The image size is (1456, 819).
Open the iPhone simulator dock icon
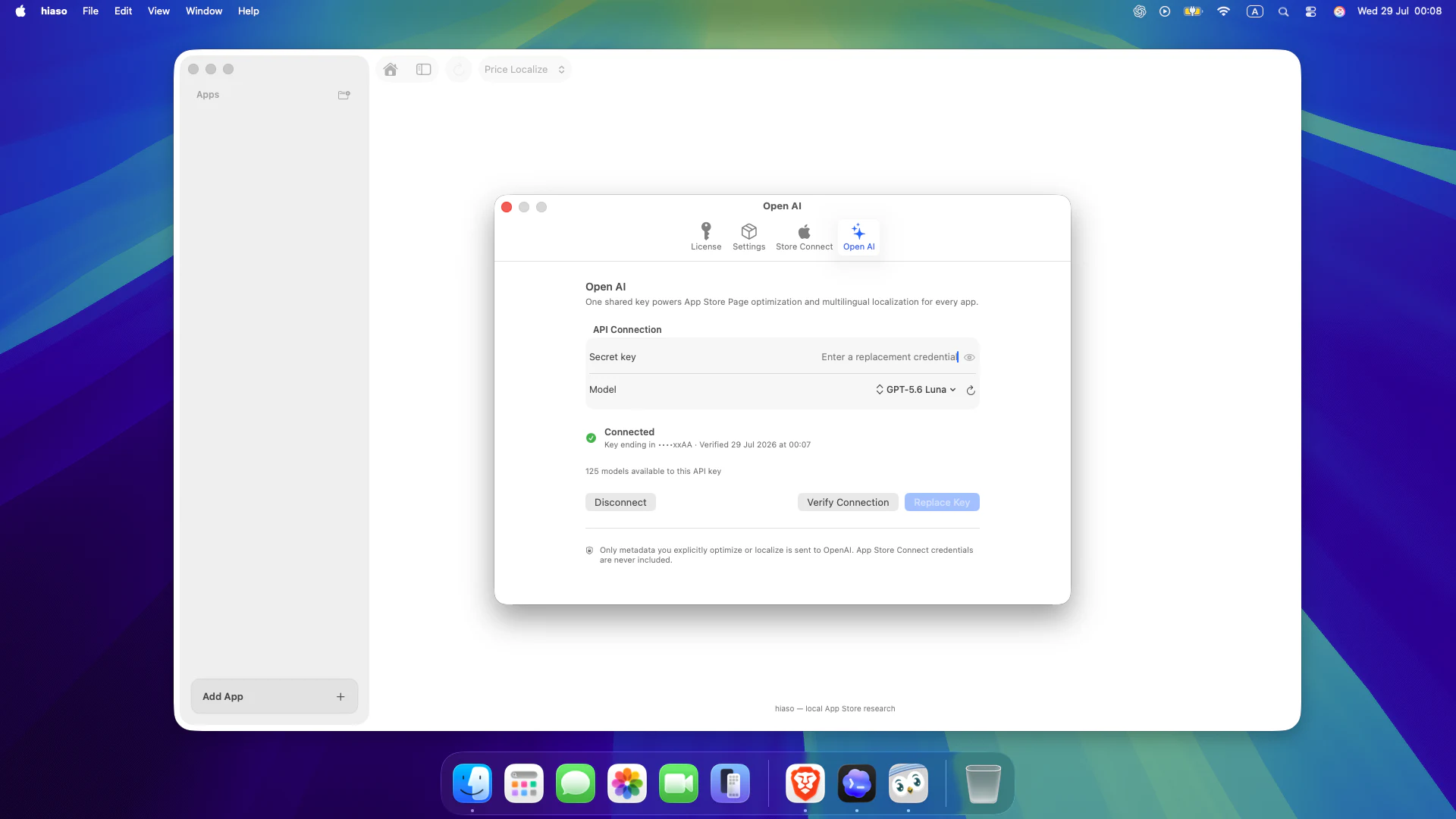coord(730,783)
